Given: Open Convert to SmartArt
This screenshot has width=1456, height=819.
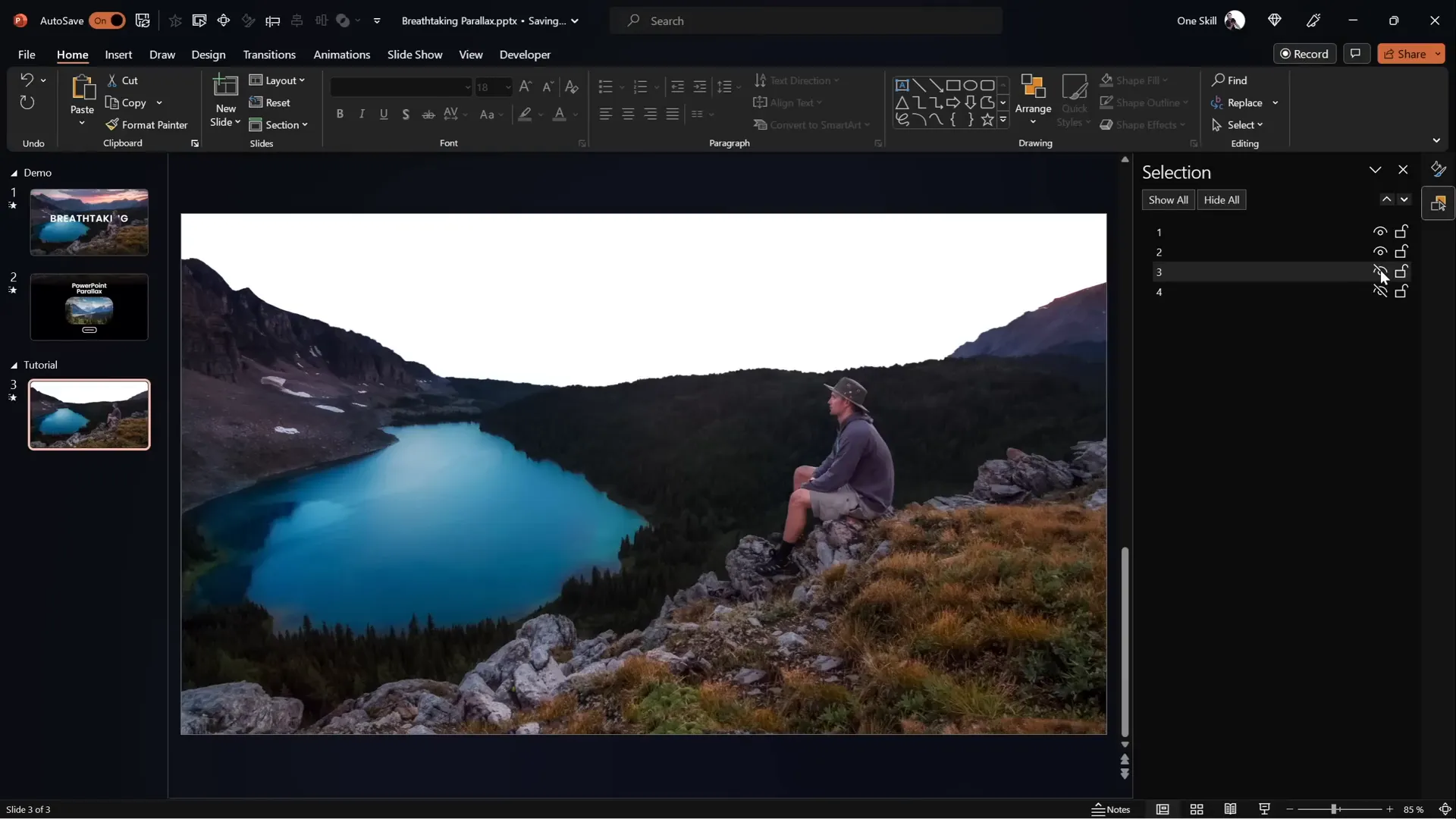Looking at the screenshot, I should pos(811,124).
